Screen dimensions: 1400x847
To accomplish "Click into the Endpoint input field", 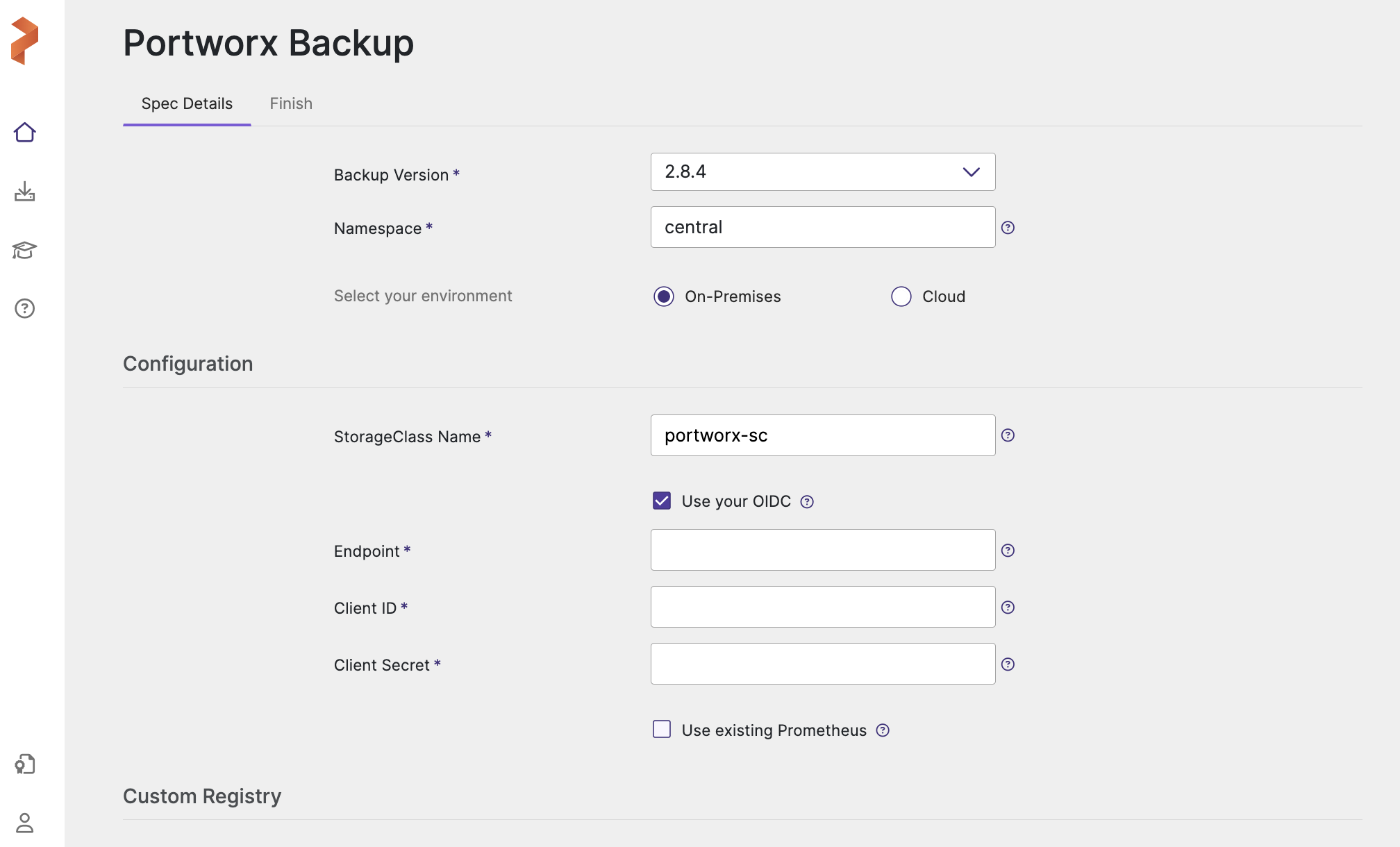I will (822, 550).
